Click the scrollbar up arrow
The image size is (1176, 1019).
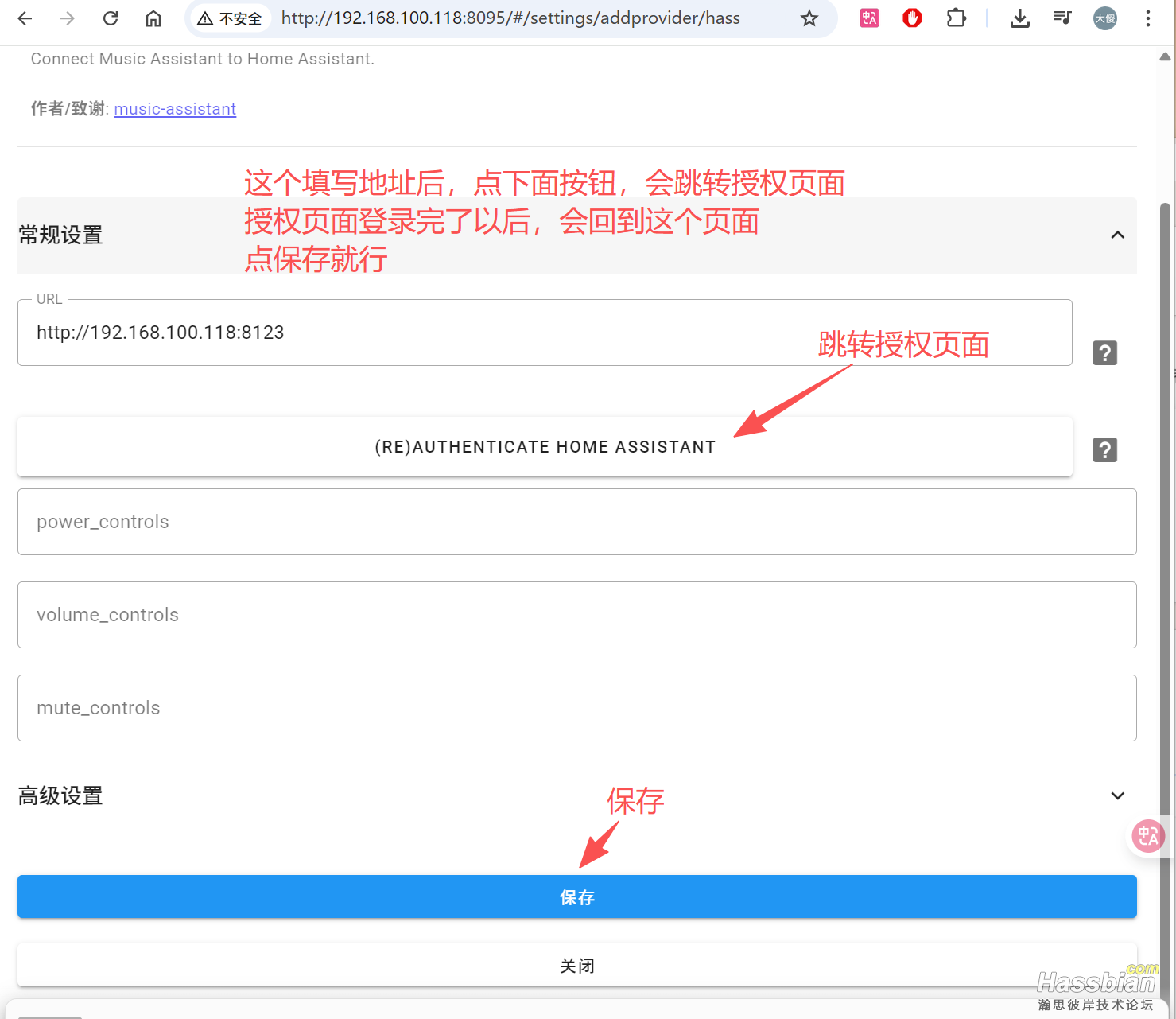(x=1165, y=56)
